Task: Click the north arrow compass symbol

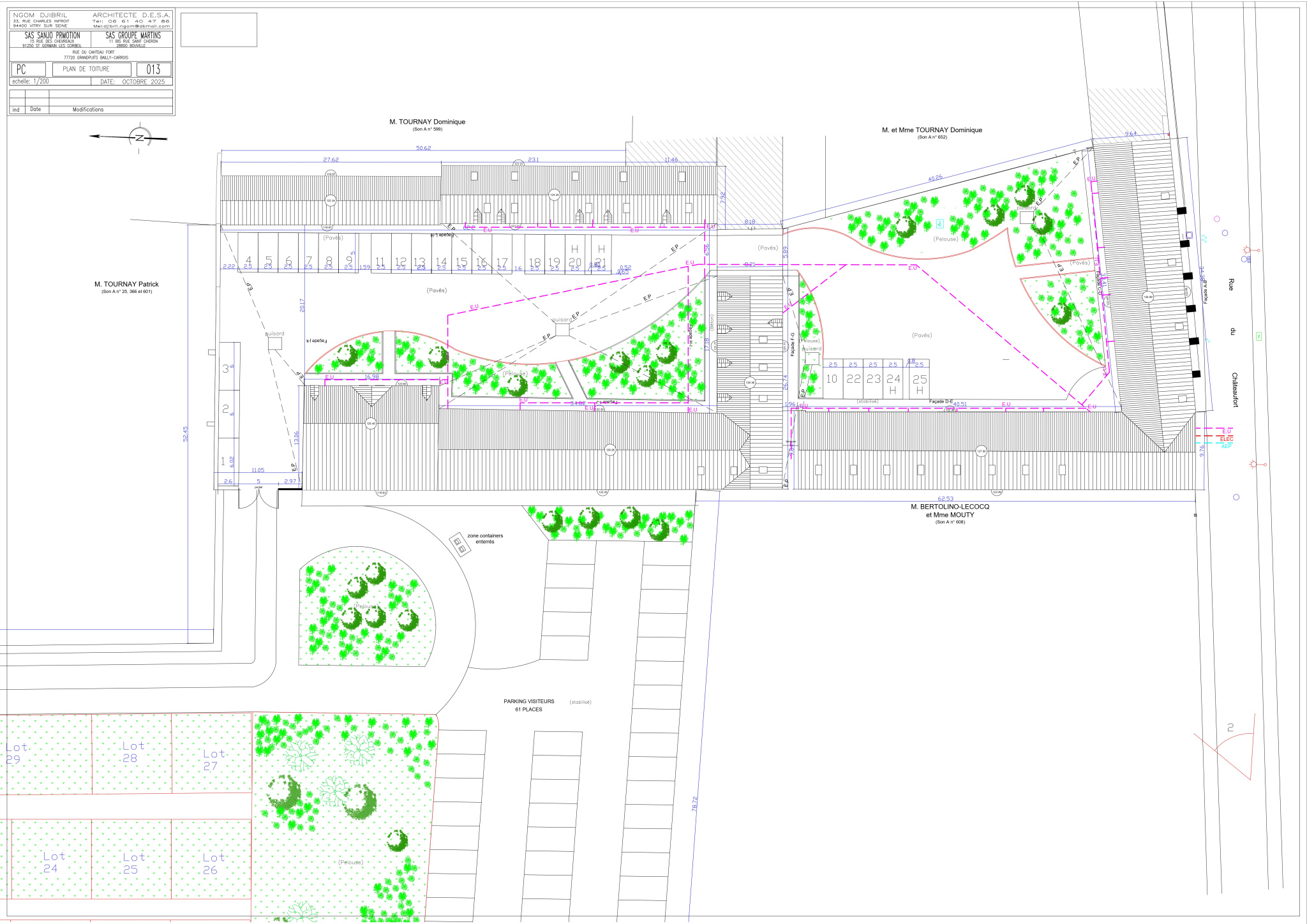Action: (x=140, y=137)
